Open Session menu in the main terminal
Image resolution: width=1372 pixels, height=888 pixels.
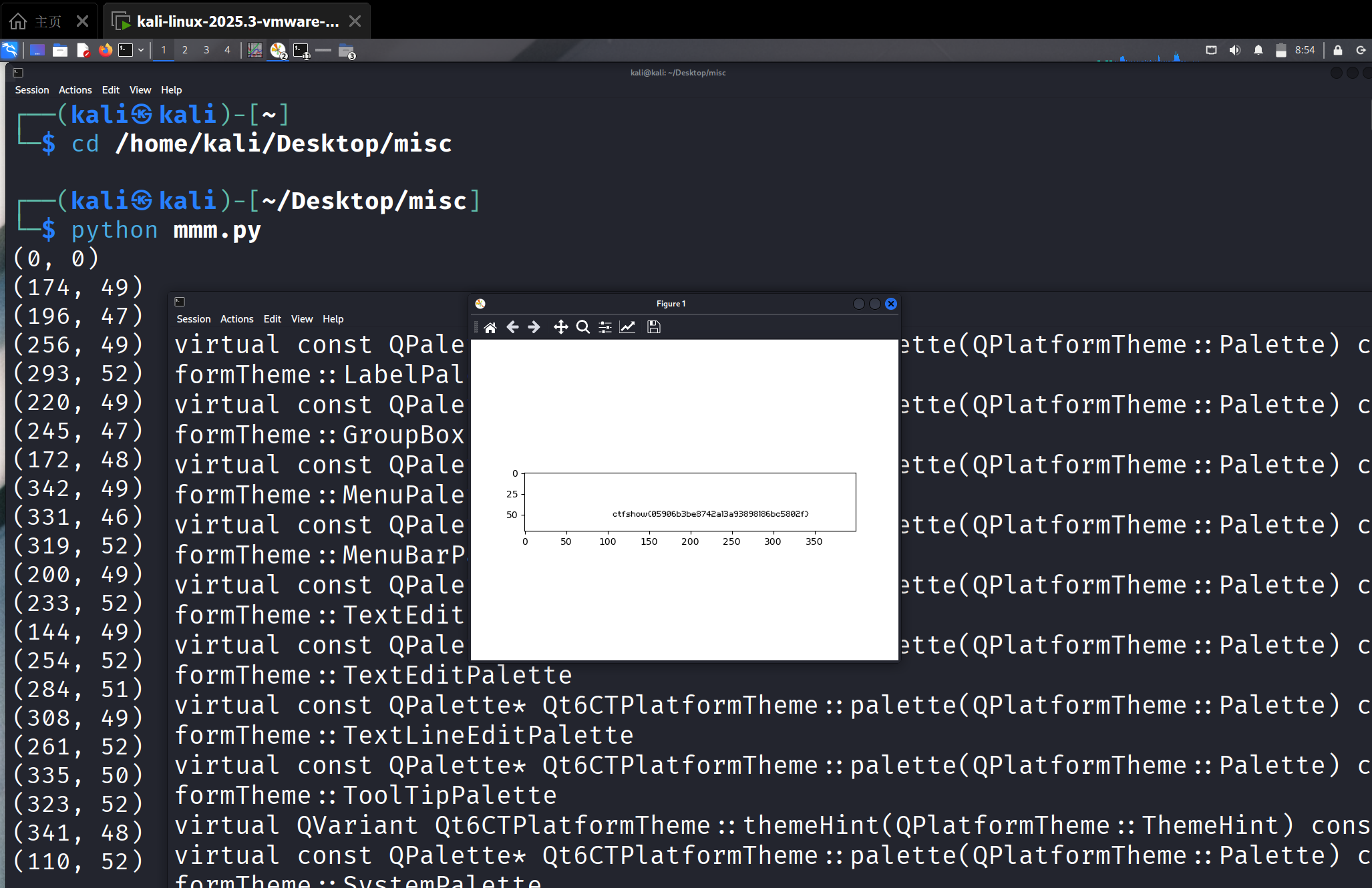32,90
